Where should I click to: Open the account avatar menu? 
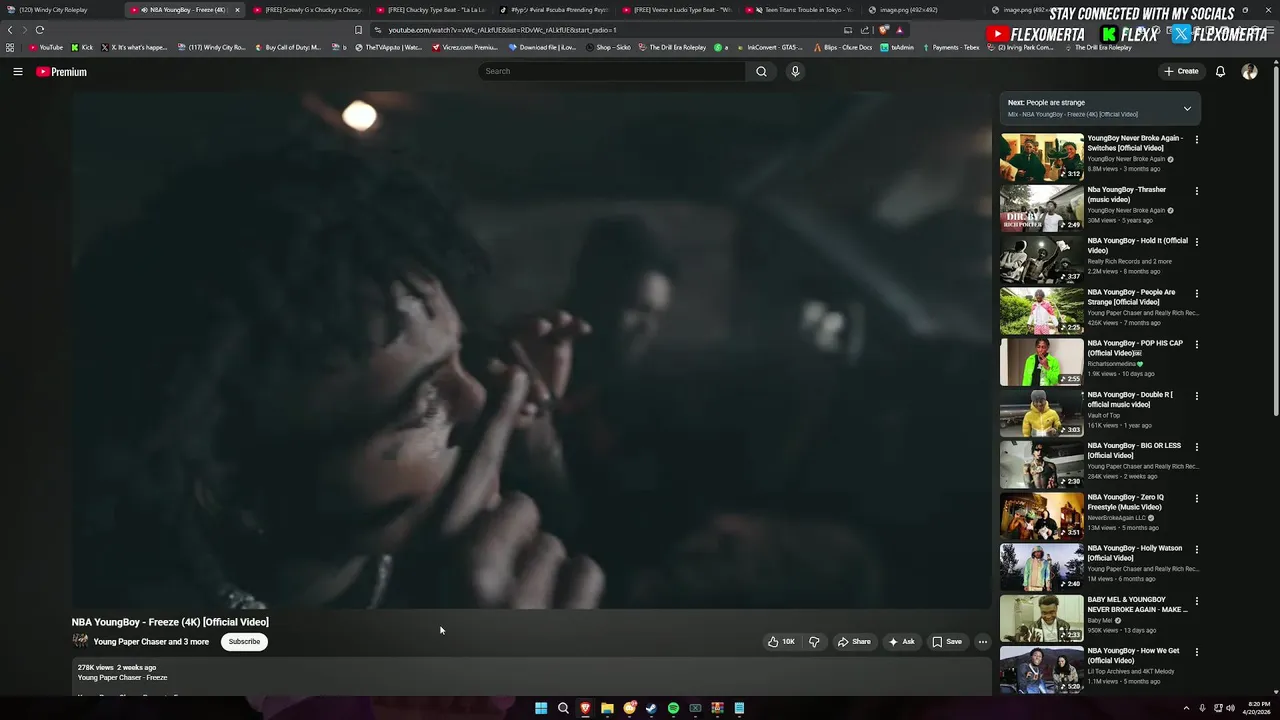coord(1249,71)
